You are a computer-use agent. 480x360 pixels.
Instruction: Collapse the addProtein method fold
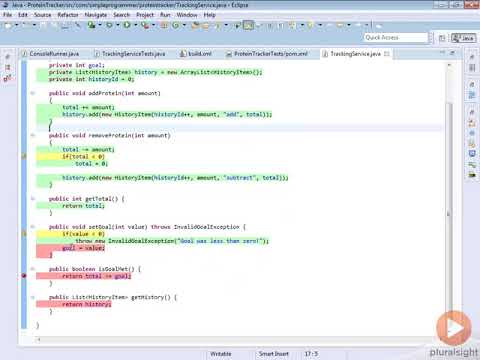[33, 93]
